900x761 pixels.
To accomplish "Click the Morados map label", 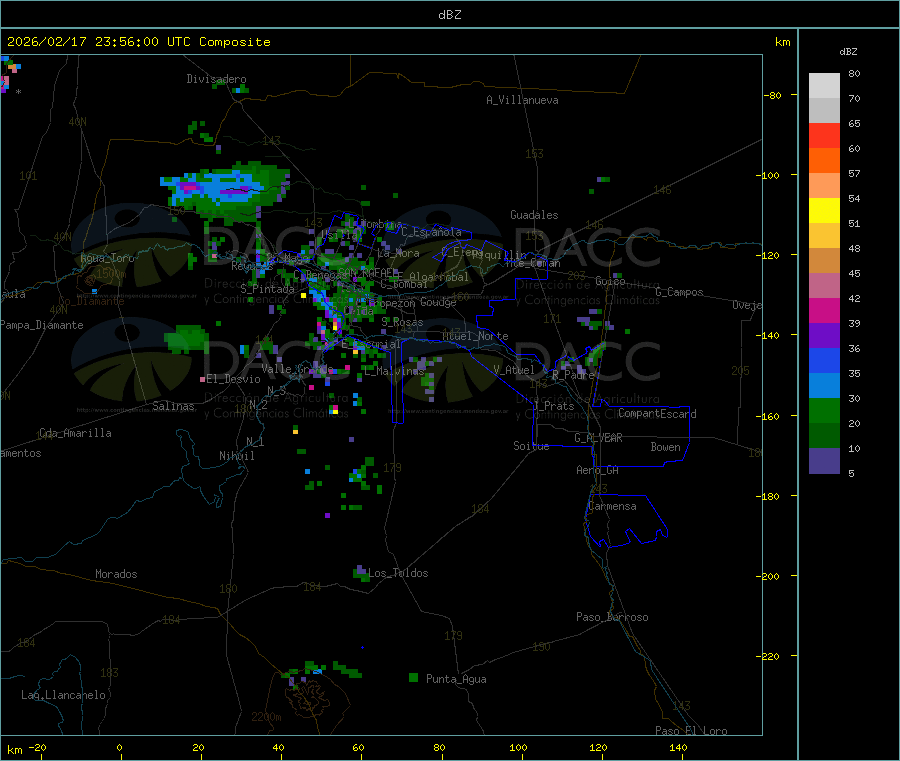I will point(117,574).
